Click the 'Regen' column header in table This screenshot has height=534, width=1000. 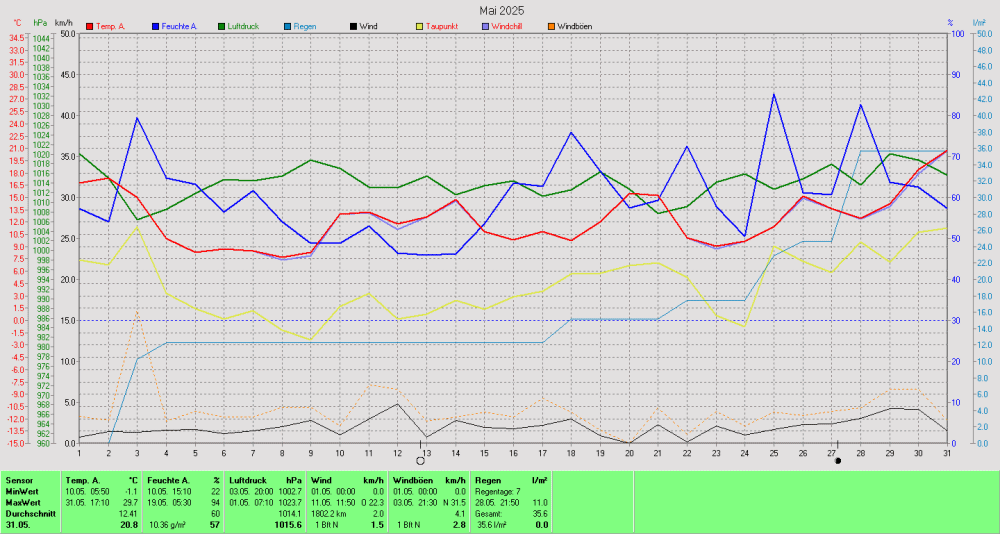tap(488, 480)
